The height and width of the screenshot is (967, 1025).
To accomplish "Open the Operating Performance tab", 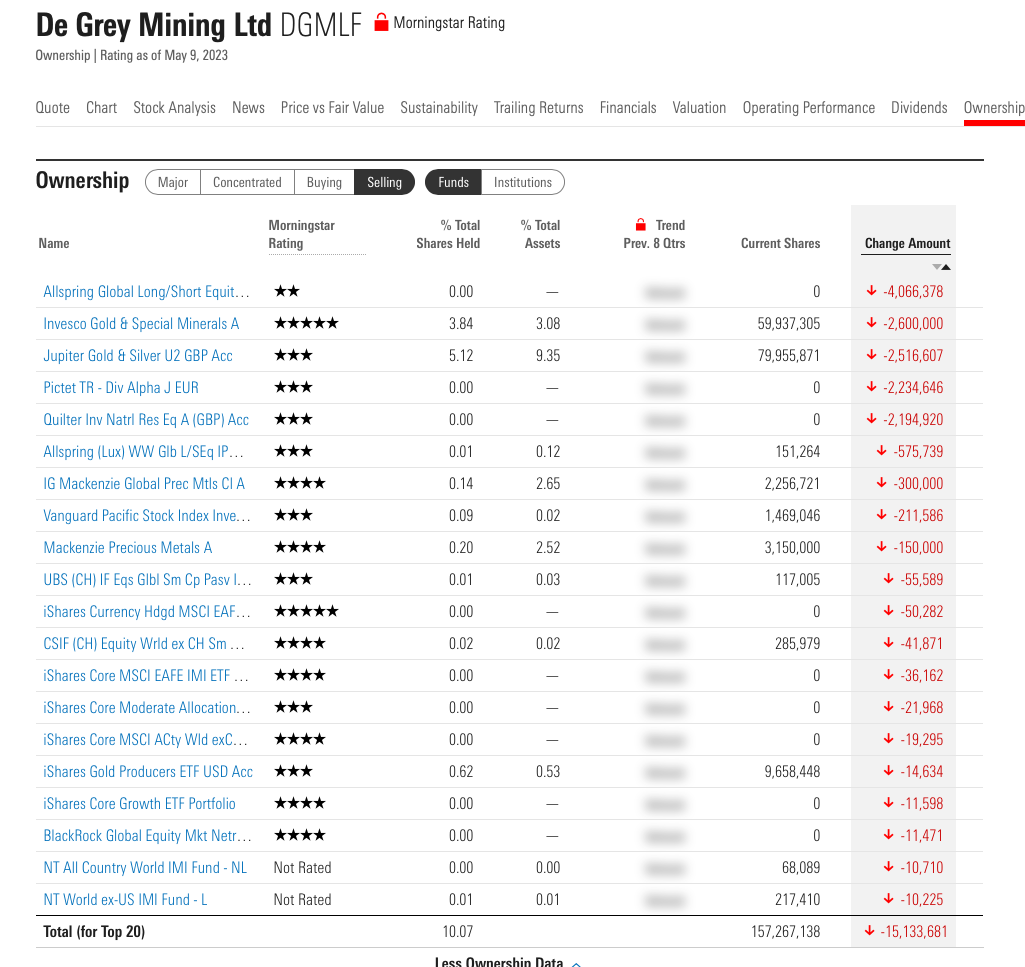I will click(809, 107).
